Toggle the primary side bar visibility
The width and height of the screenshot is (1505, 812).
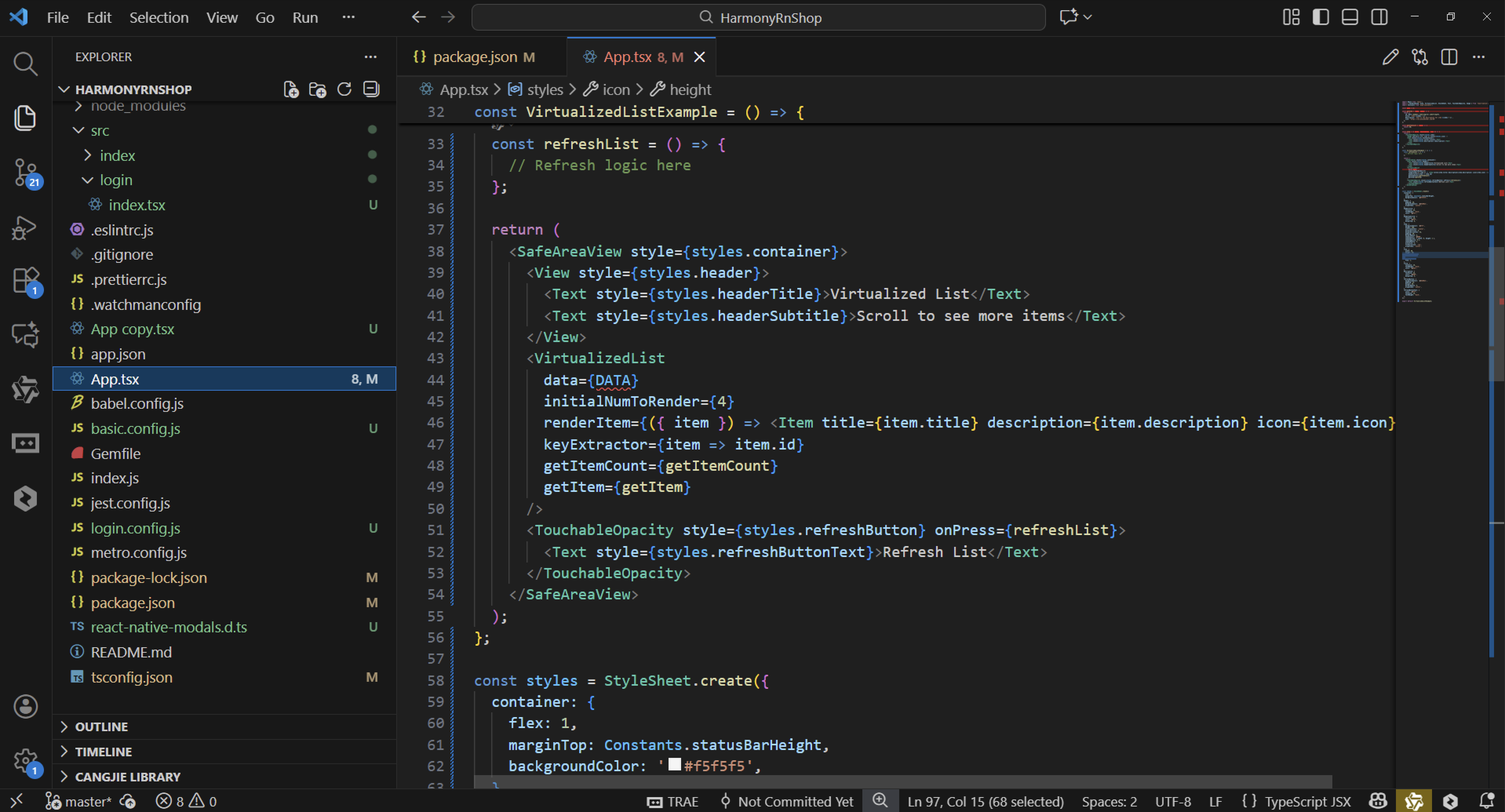1320,17
